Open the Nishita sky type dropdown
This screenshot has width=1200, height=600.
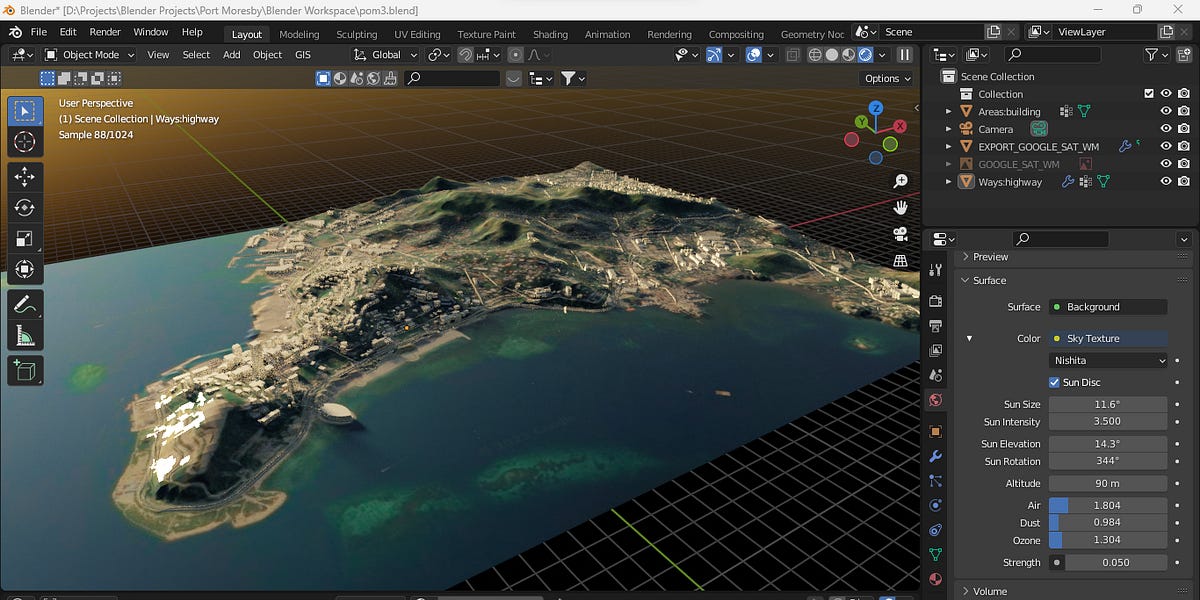(1108, 359)
